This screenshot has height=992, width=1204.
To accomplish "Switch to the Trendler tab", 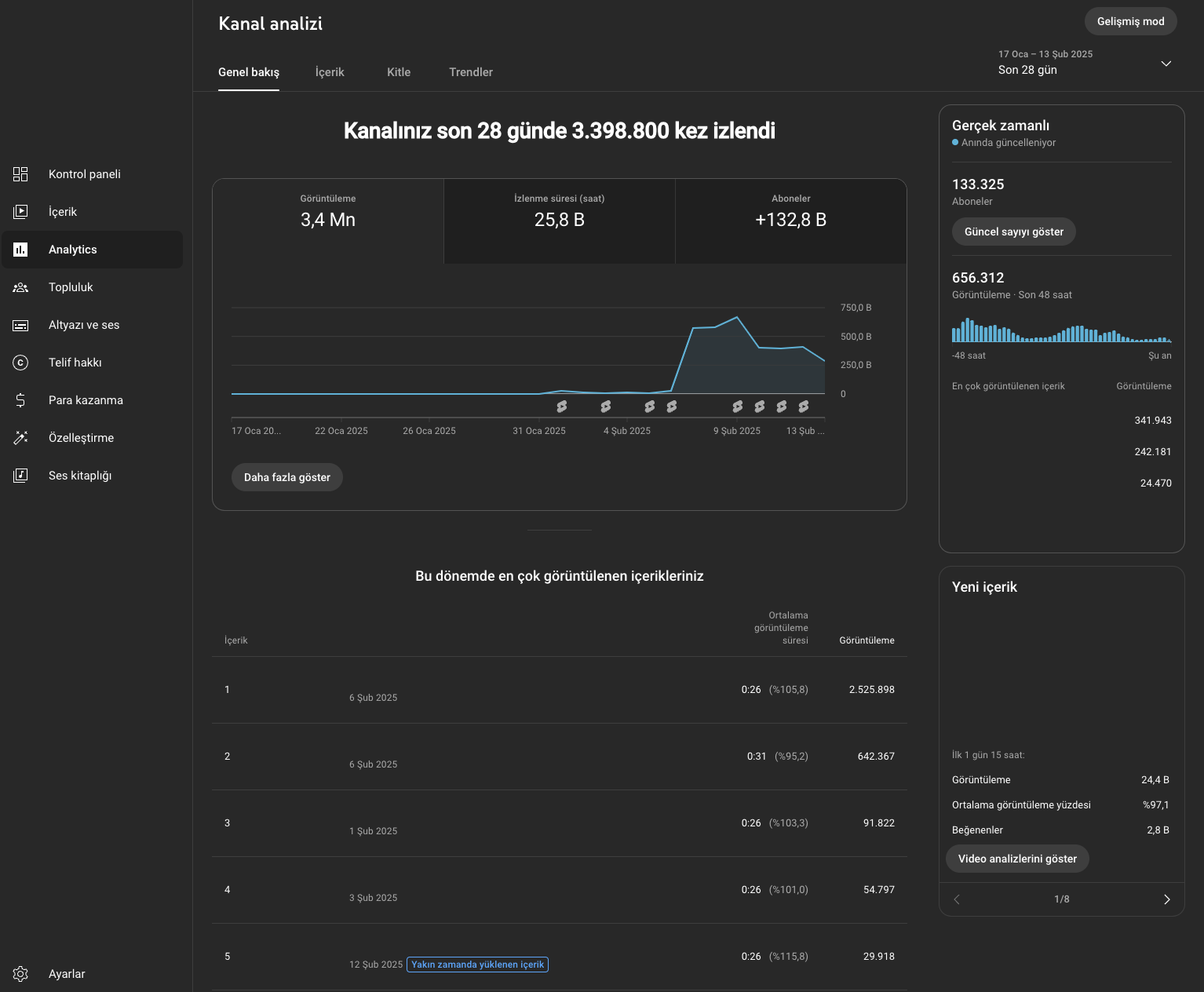I will [x=471, y=72].
